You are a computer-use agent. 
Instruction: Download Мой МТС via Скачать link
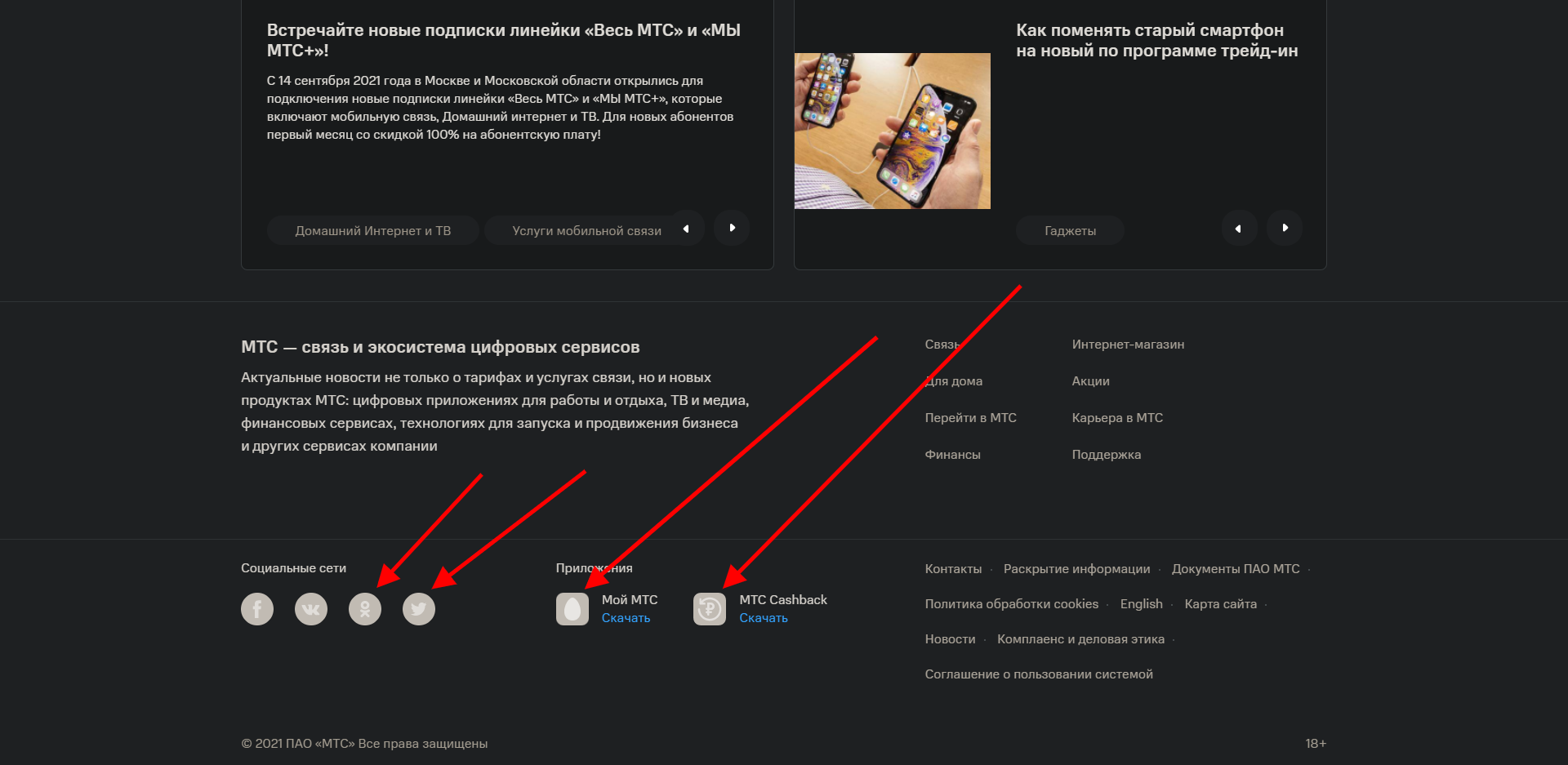click(x=626, y=618)
